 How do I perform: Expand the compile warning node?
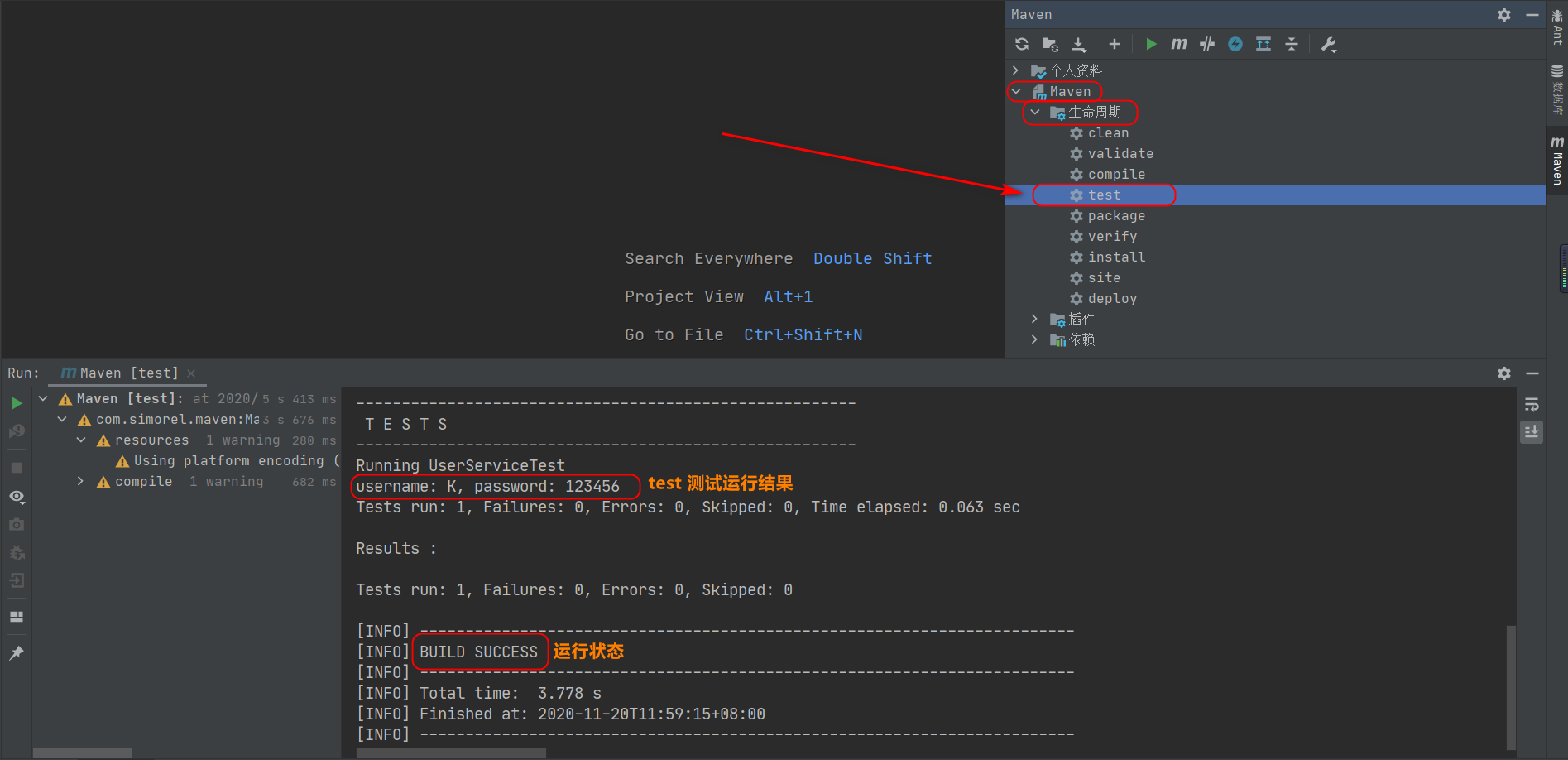(x=81, y=481)
